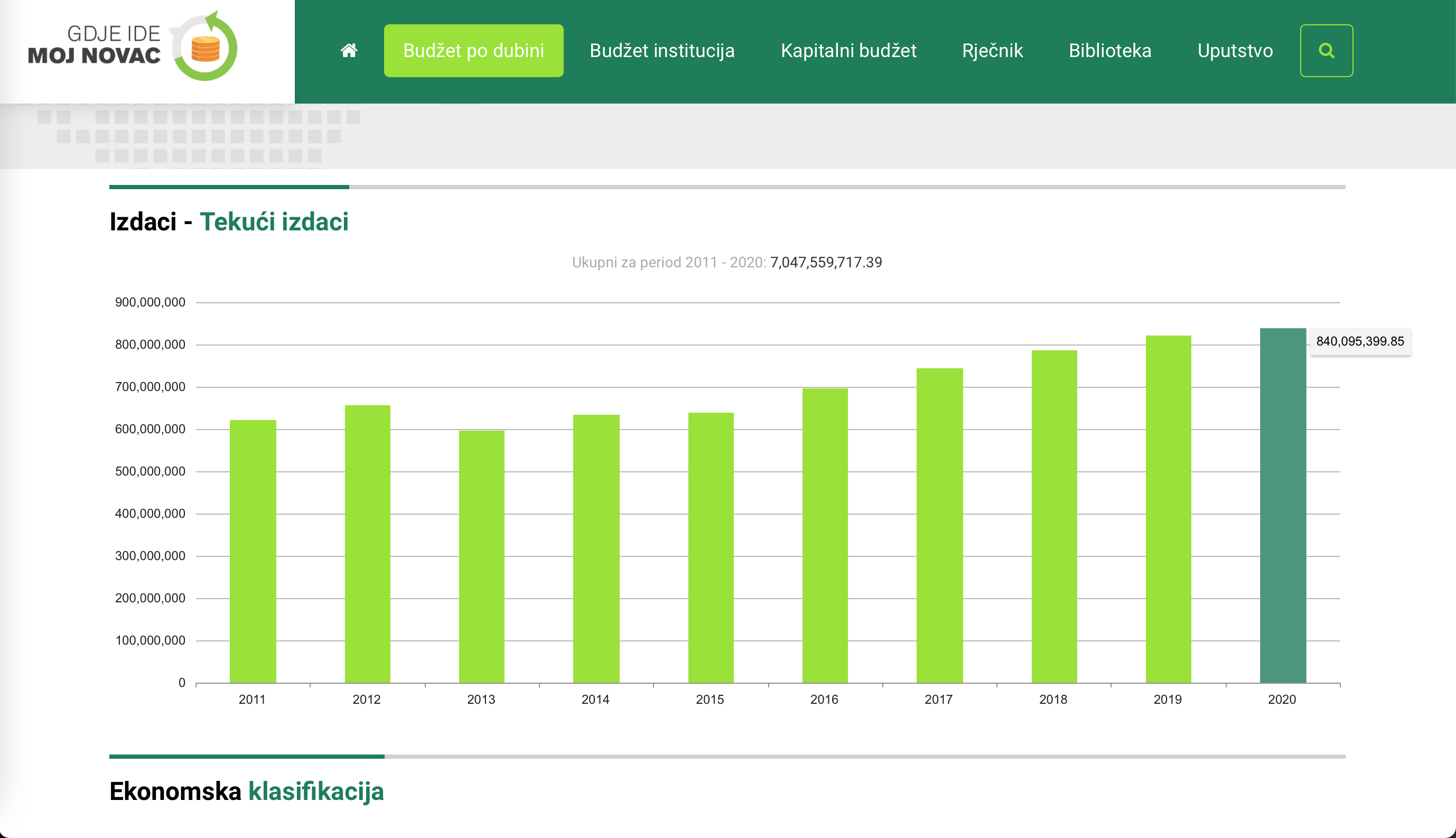Select the 2011 bar in chart
The height and width of the screenshot is (838, 1456).
253,552
